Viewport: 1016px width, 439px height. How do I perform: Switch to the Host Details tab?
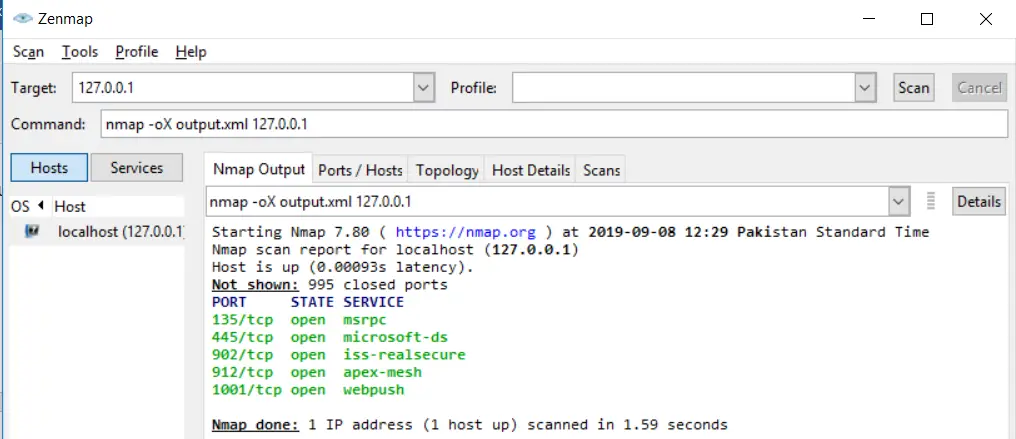(x=531, y=170)
